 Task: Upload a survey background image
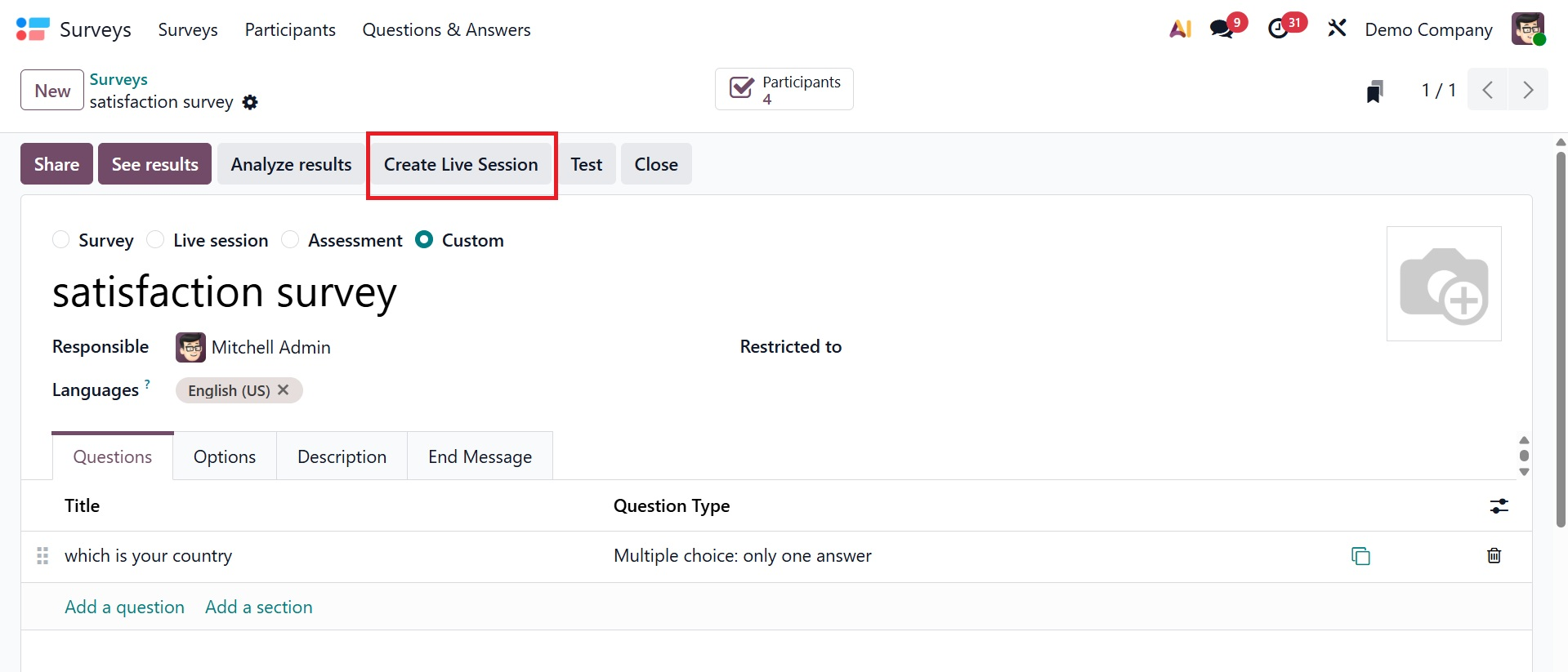1443,284
